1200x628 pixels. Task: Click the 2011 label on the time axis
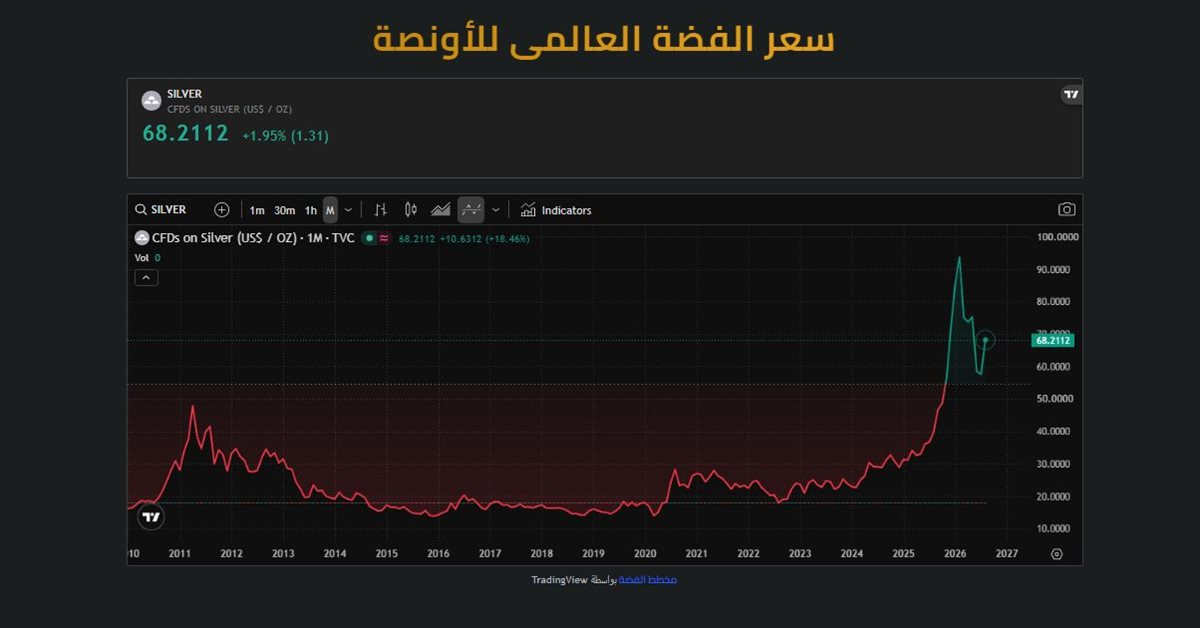[180, 553]
